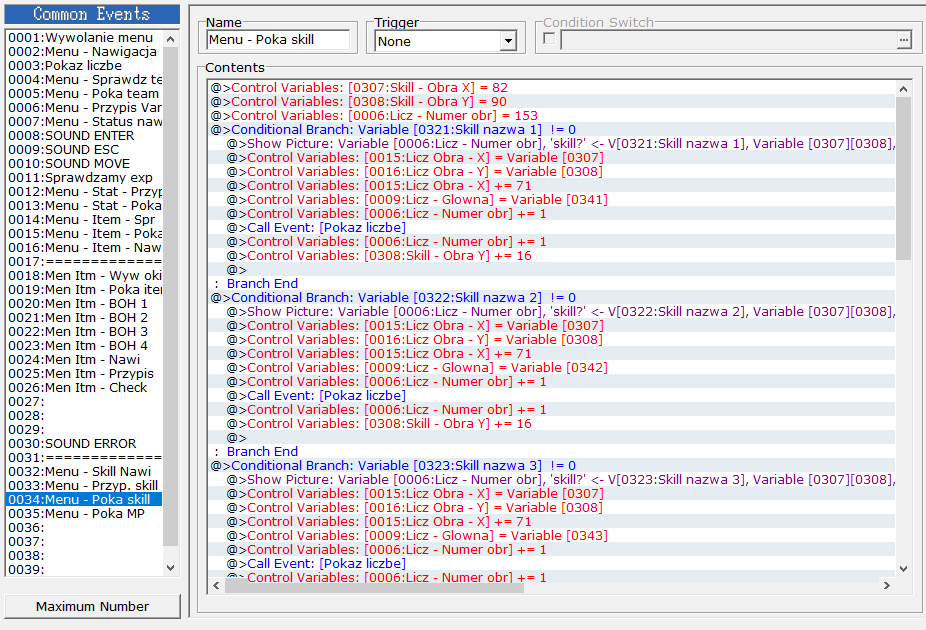Select highlighted event 0034:Menu - Poka skill
The image size is (926, 630).
[84, 500]
